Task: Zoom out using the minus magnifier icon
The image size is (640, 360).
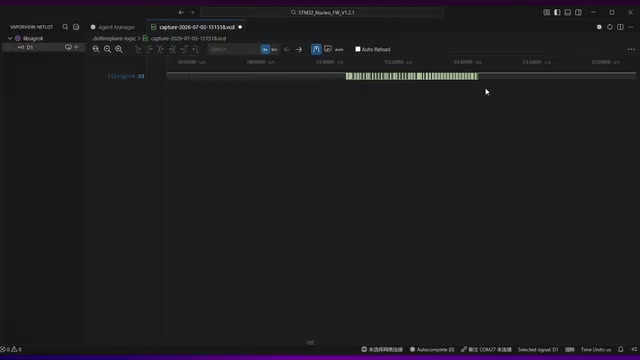Action: pos(107,49)
